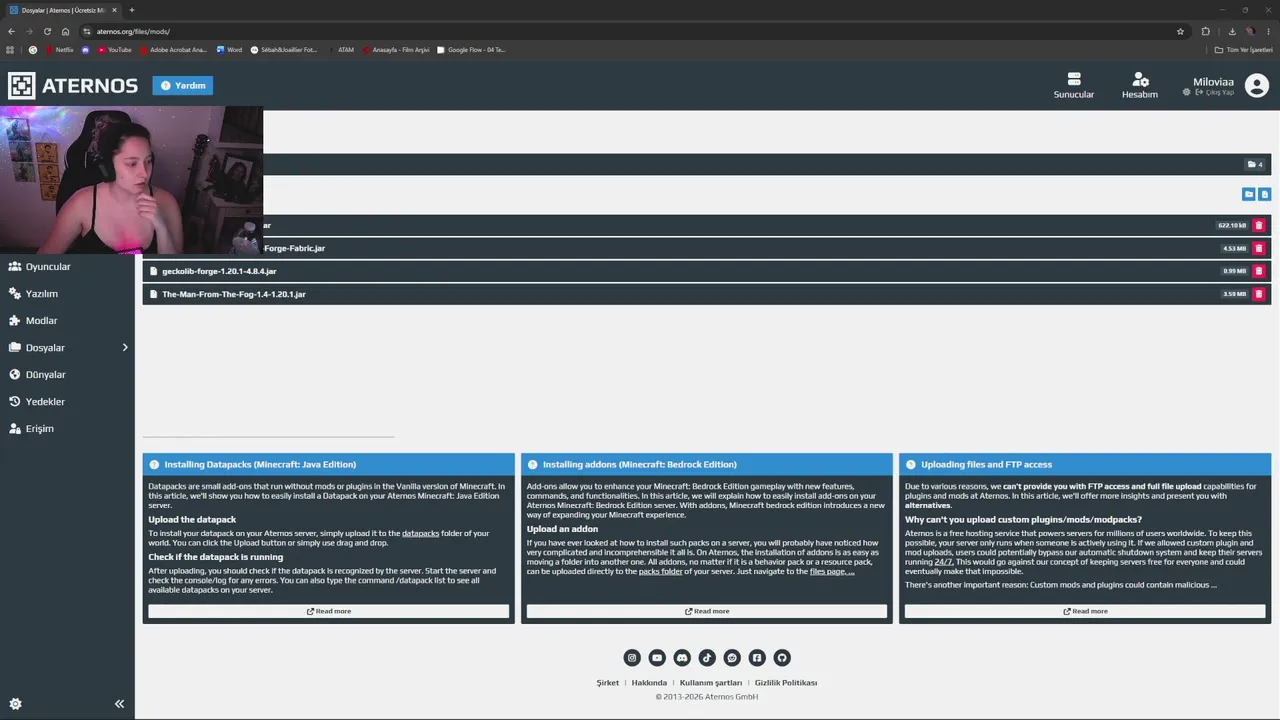Open Yazılım in the sidebar
1280x720 pixels.
point(67,294)
